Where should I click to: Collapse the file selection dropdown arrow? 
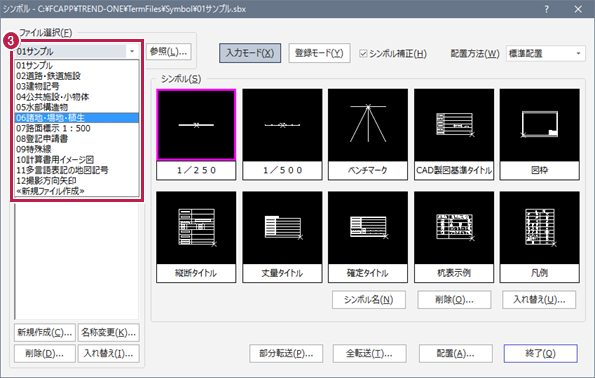pos(132,51)
